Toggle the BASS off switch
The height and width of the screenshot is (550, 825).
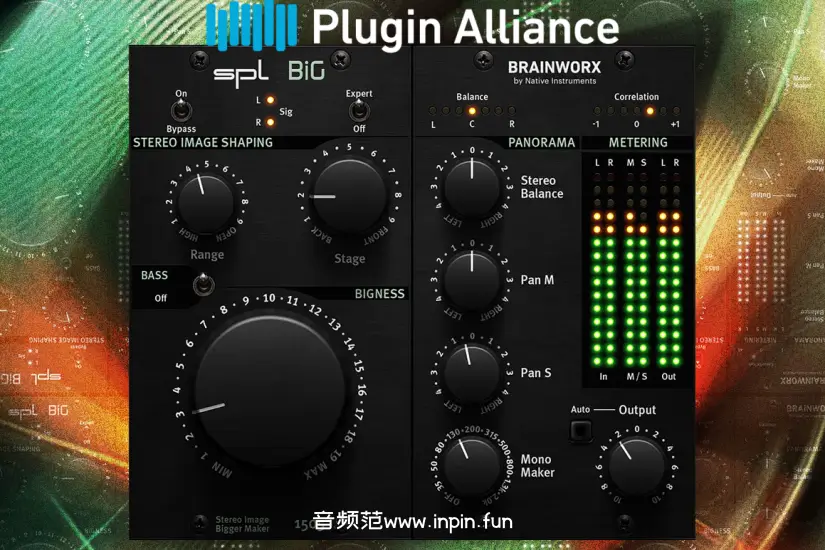tap(204, 286)
